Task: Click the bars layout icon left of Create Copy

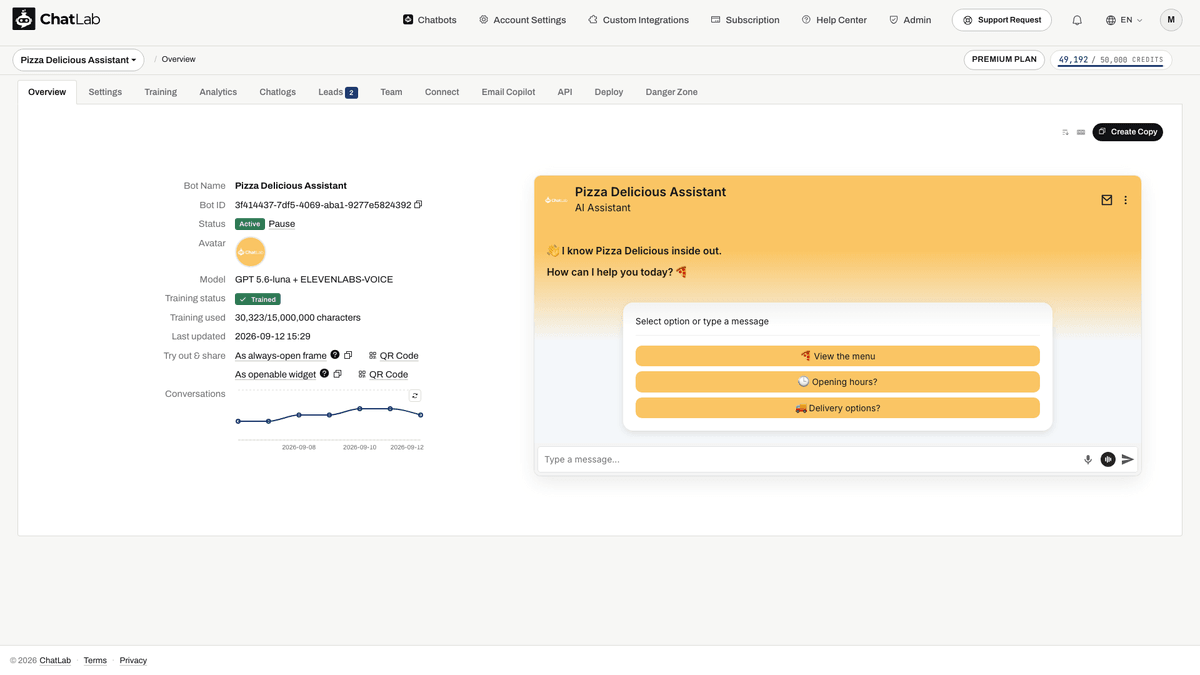Action: (1081, 132)
